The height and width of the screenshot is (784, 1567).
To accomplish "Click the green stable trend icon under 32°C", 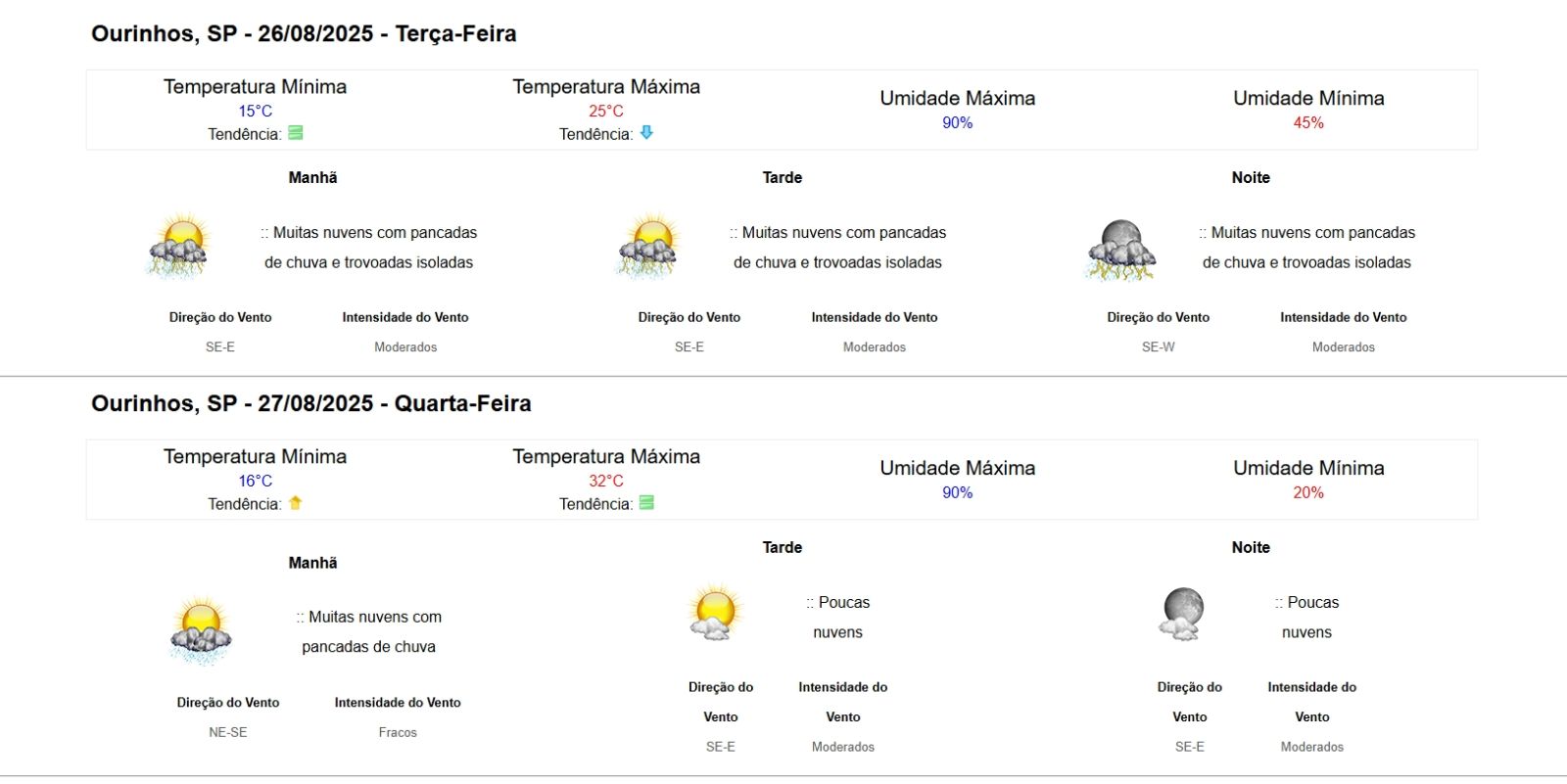I will 646,503.
